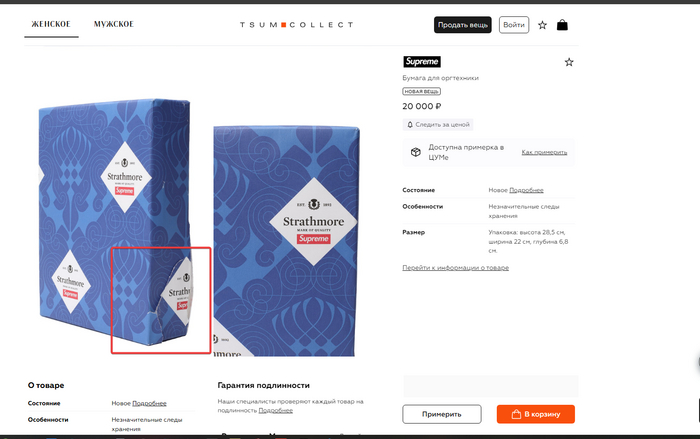Open the left product photo

117,222
